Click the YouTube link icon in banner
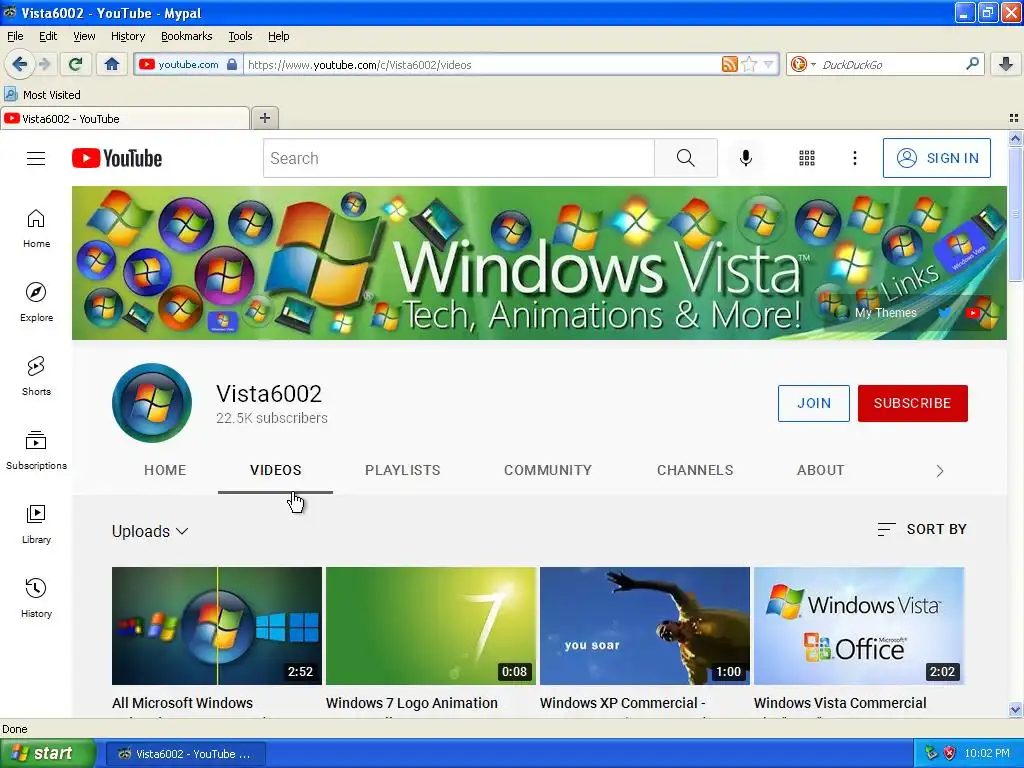The height and width of the screenshot is (768, 1024). (x=972, y=313)
